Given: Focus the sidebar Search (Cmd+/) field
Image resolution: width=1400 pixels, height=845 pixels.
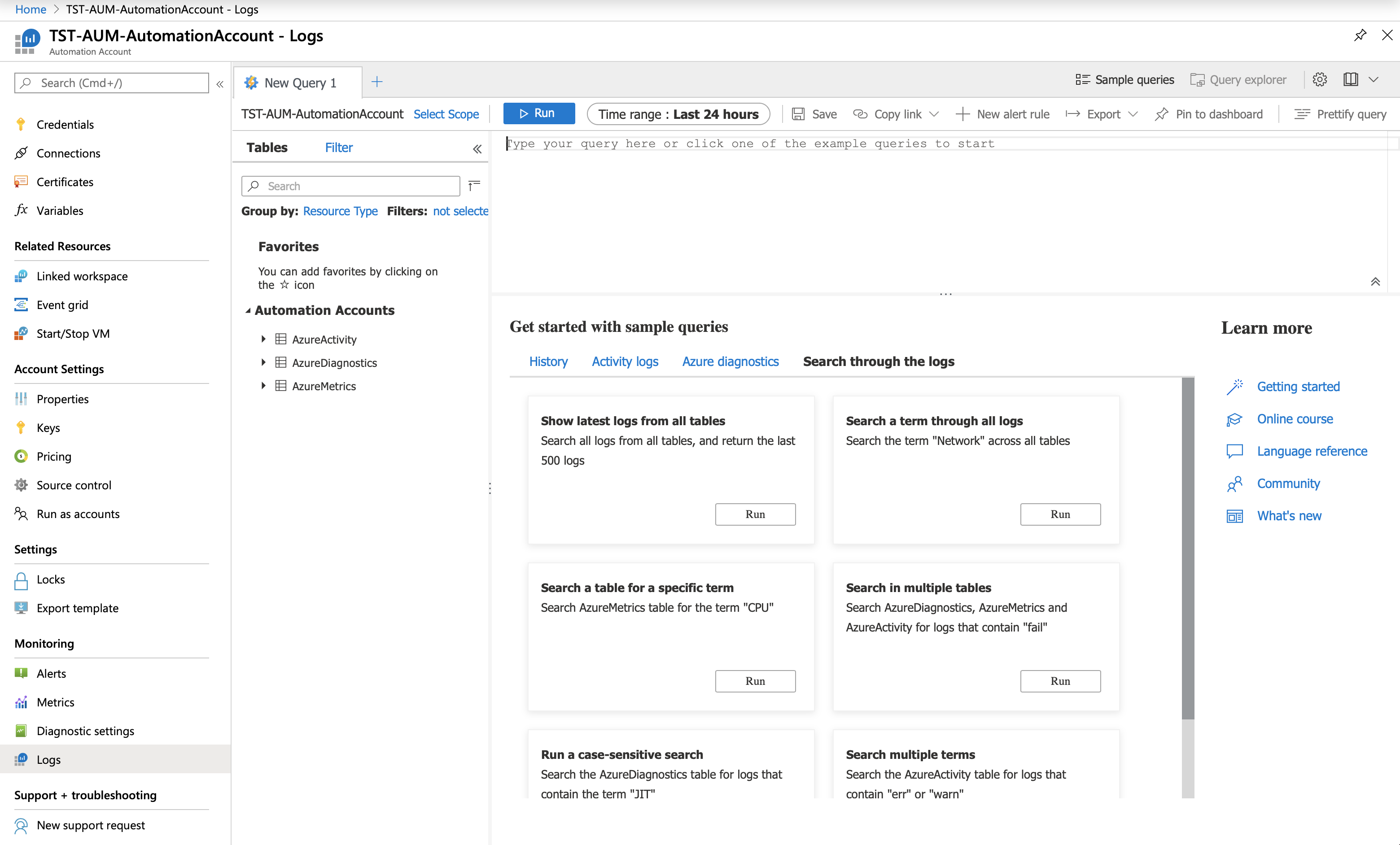Looking at the screenshot, I should pyautogui.click(x=111, y=83).
